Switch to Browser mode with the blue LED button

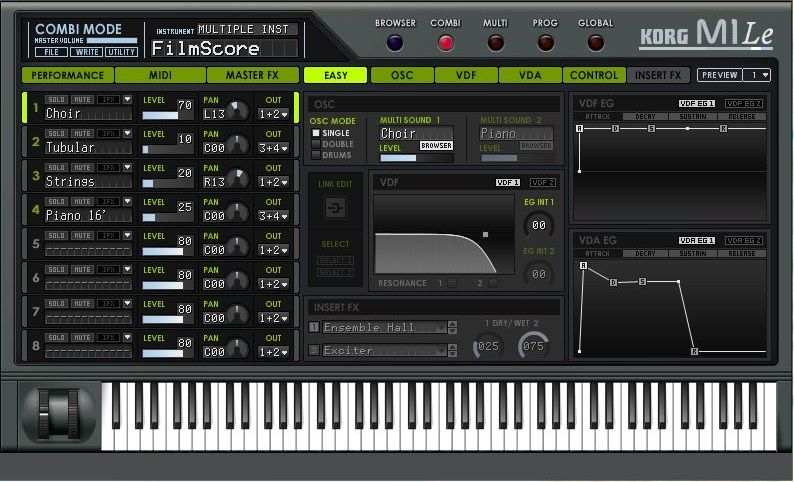click(x=395, y=43)
